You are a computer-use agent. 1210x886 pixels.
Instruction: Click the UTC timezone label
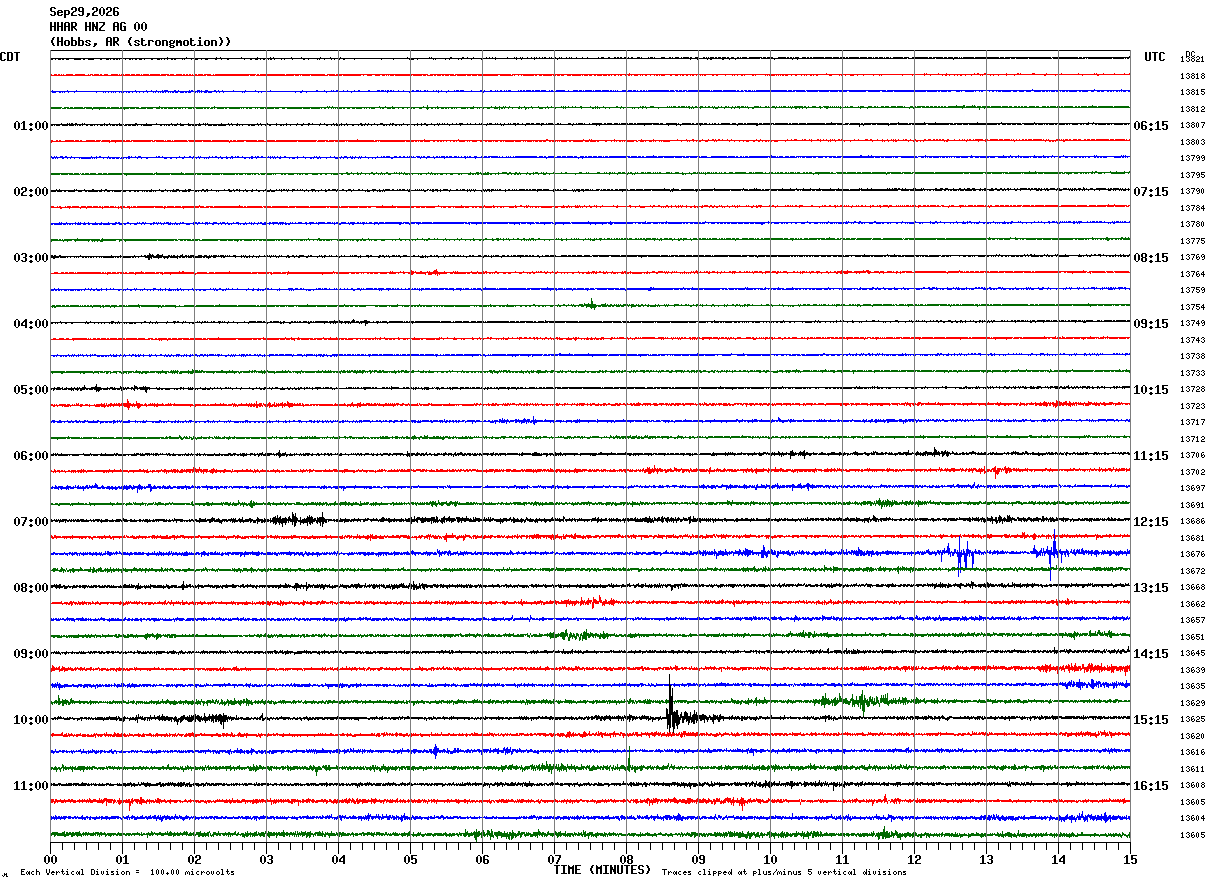[x=1155, y=57]
